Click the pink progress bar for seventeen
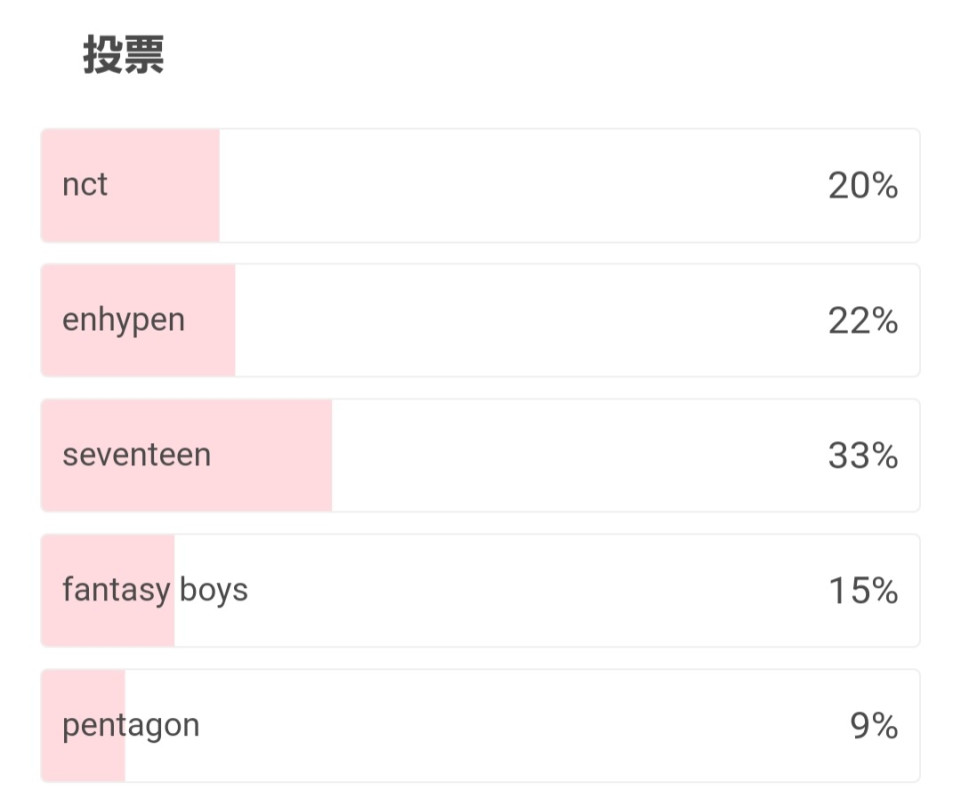 point(187,456)
